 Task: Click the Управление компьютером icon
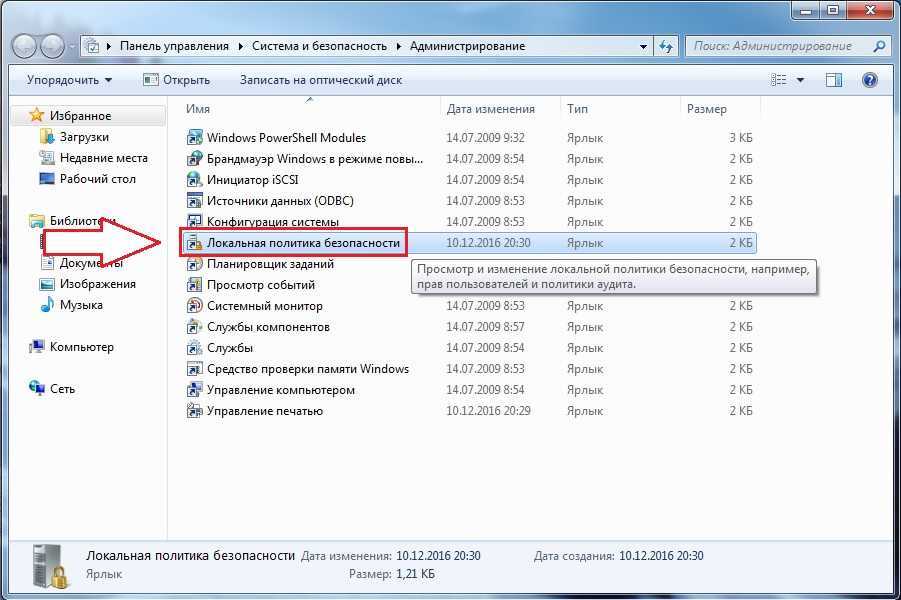click(x=195, y=390)
